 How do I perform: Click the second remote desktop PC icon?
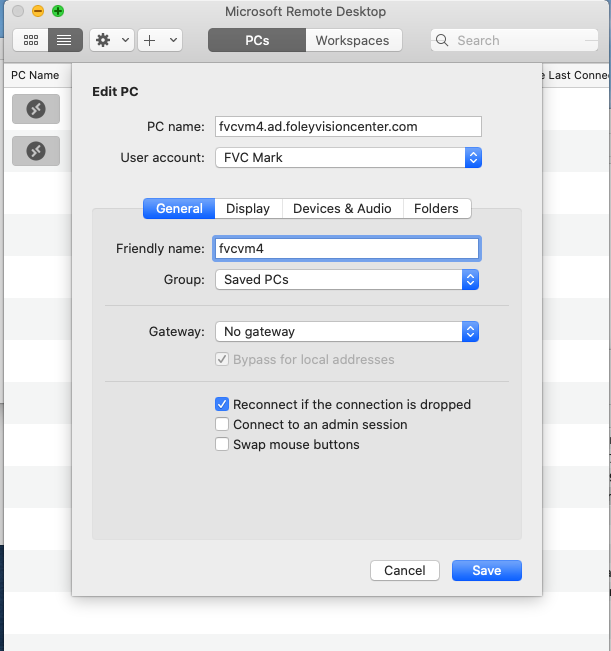tap(36, 151)
